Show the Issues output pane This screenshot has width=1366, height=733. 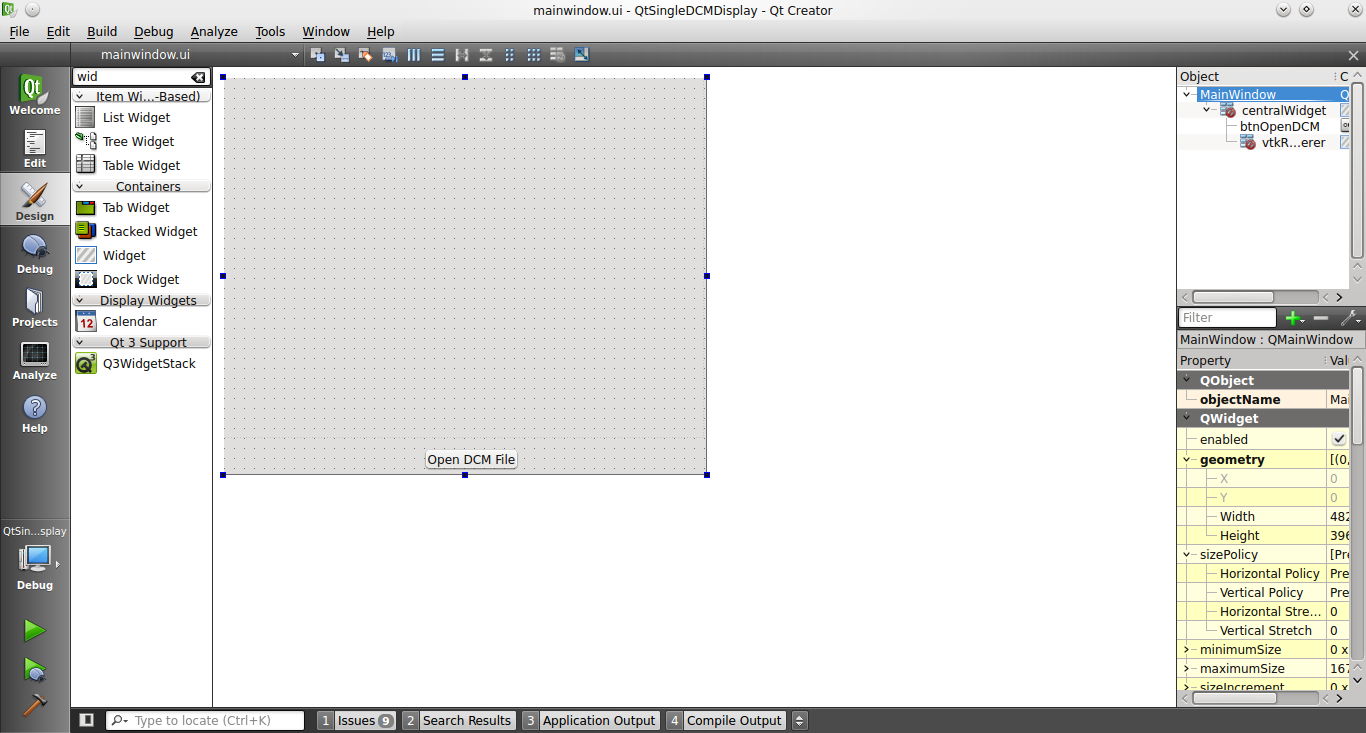357,720
